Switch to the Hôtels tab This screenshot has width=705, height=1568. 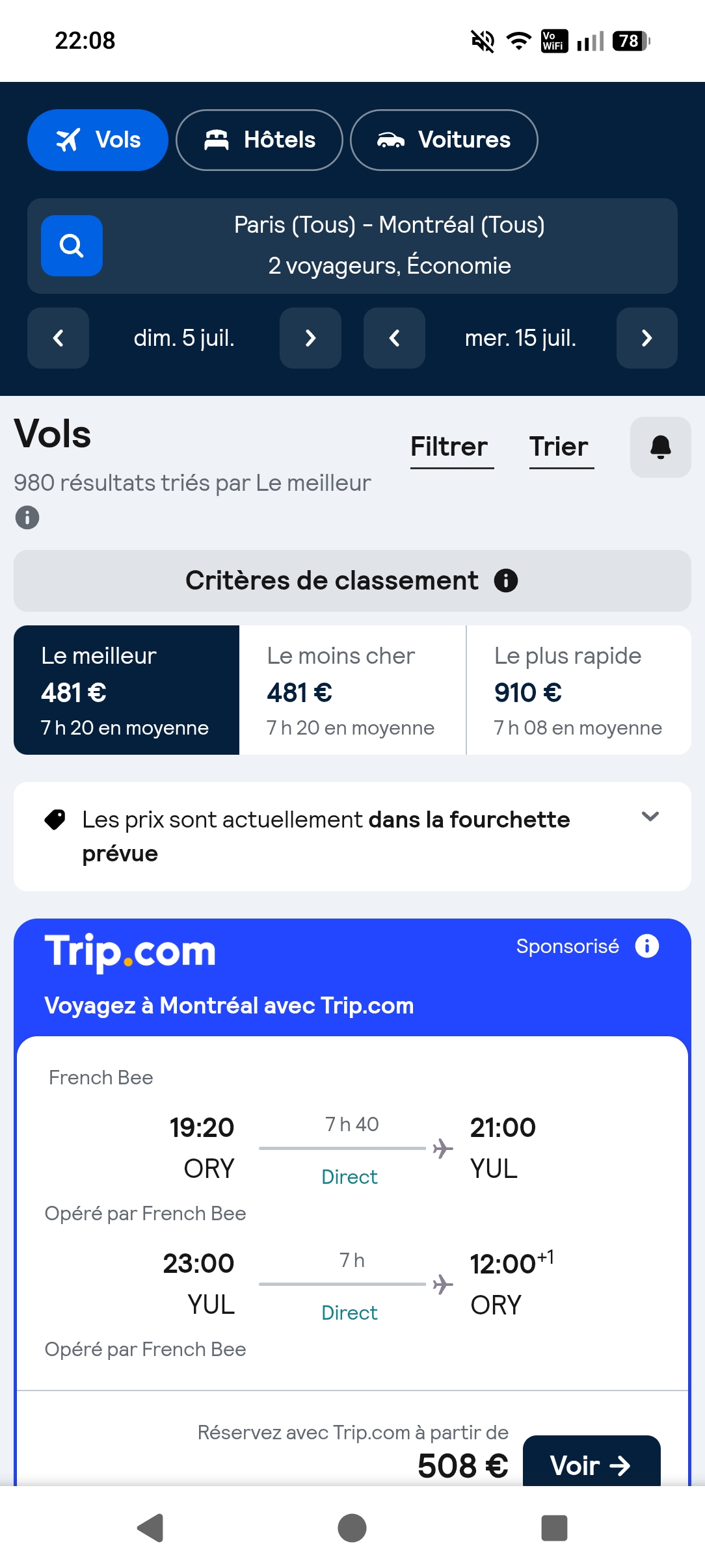pyautogui.click(x=259, y=140)
